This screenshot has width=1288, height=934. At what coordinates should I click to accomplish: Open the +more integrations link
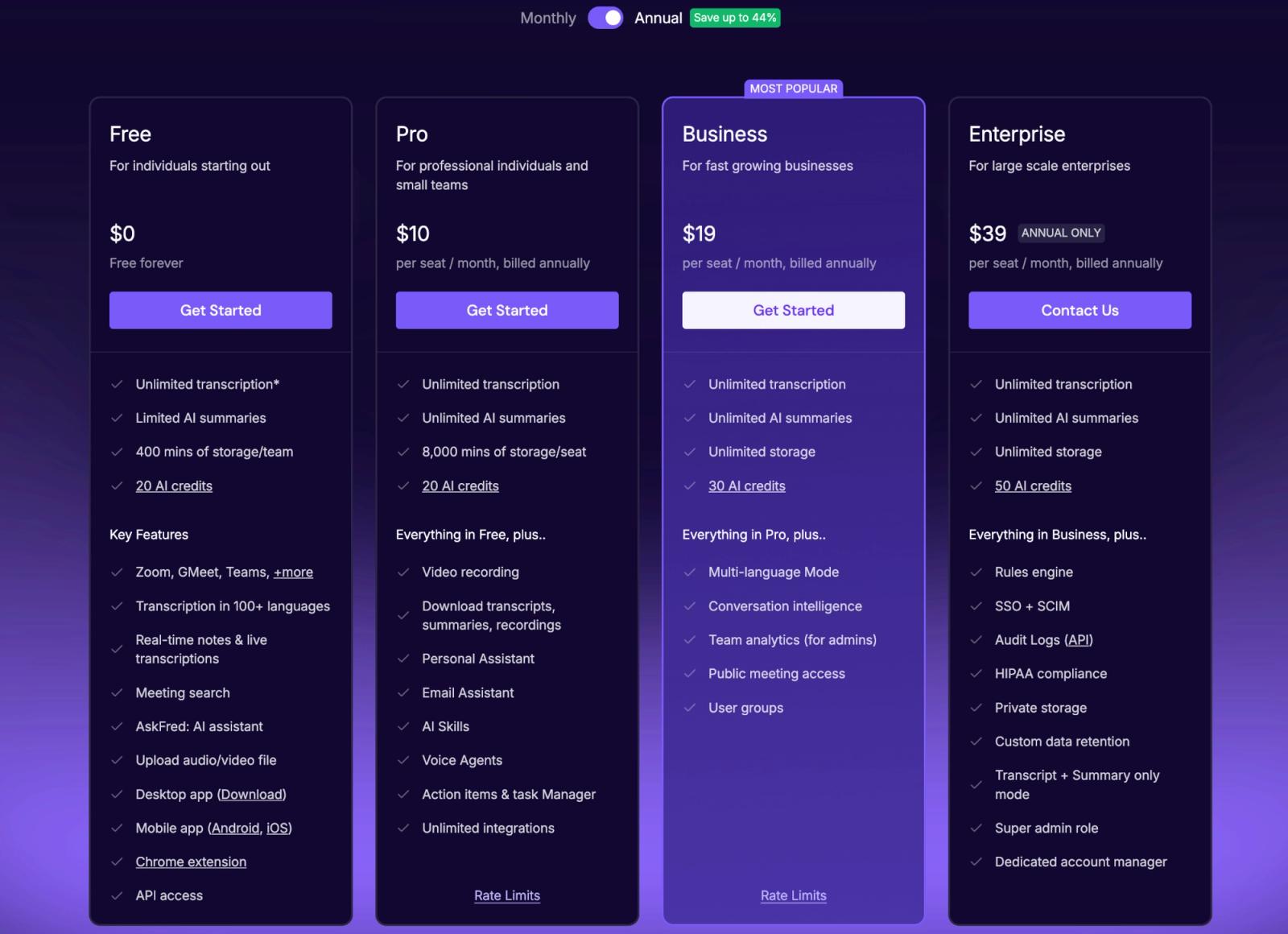tap(293, 572)
